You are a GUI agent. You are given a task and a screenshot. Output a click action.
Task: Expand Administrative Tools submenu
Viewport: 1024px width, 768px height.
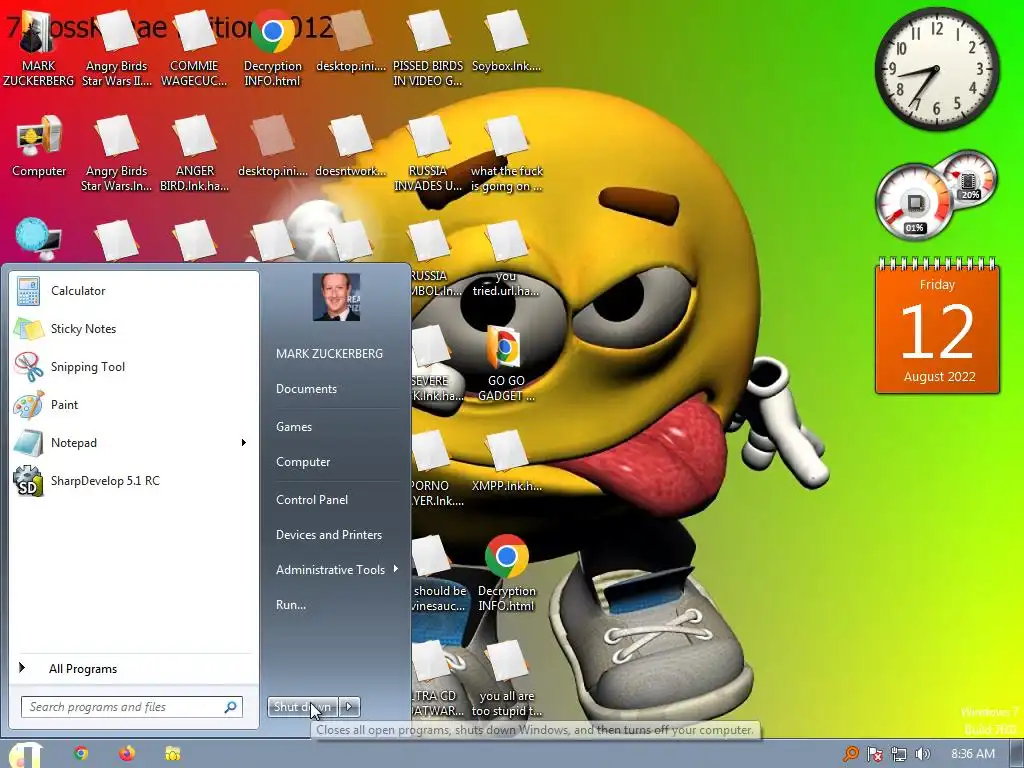click(x=336, y=569)
